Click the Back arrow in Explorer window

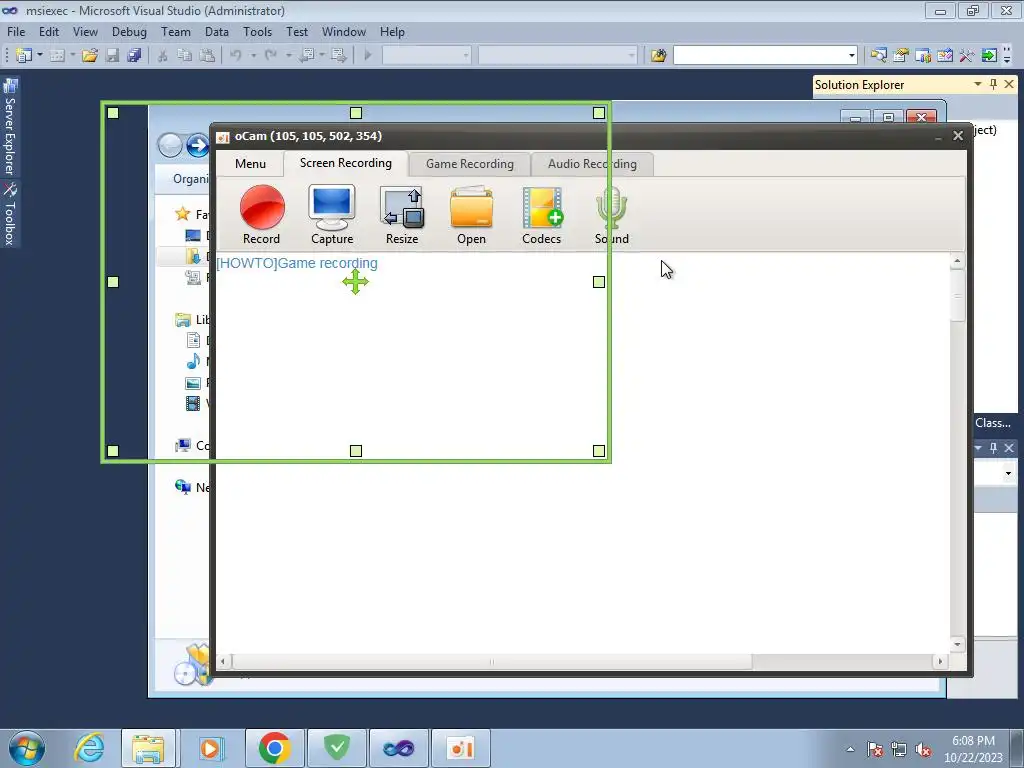tap(170, 145)
